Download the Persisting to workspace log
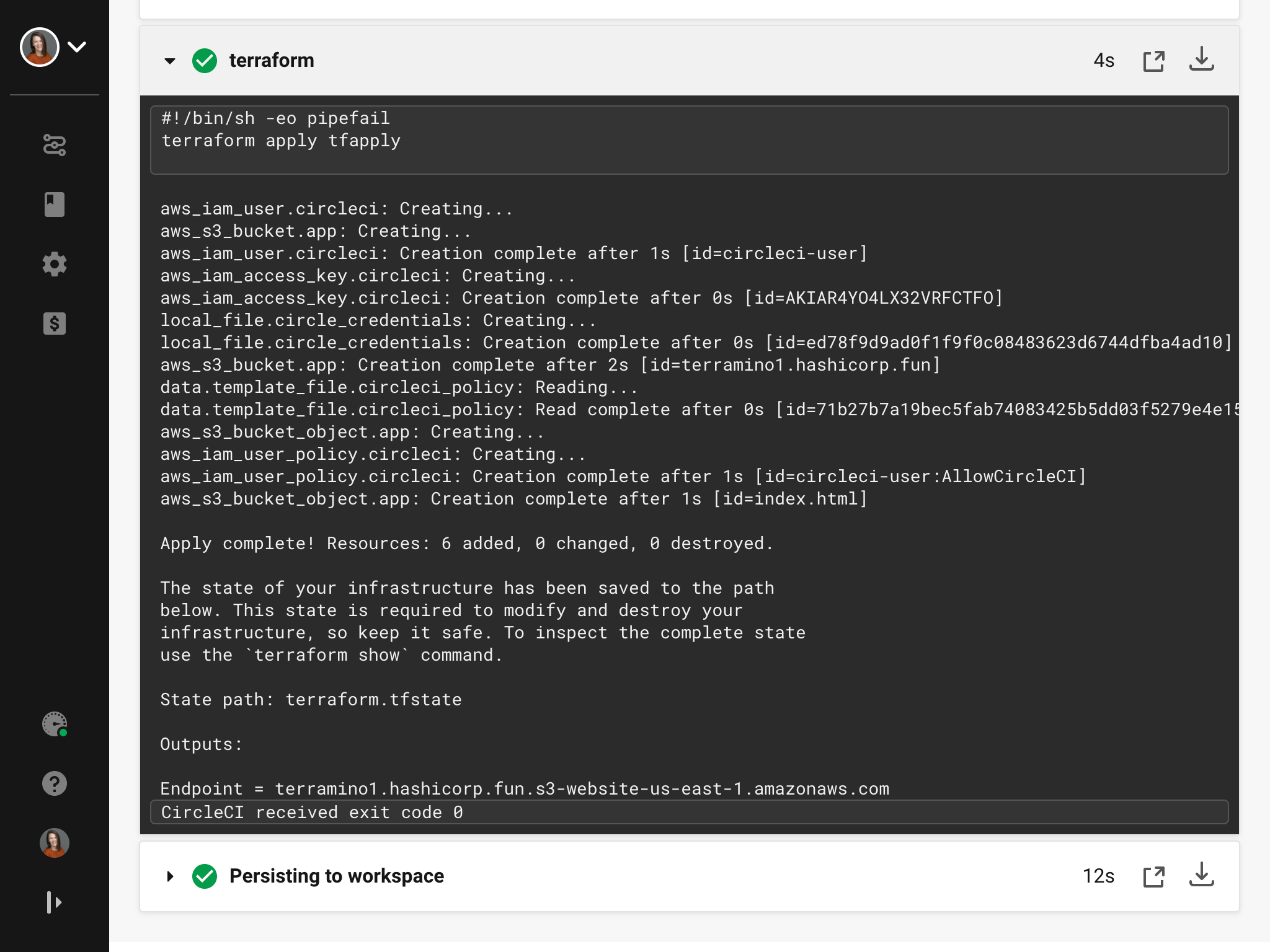 click(x=1202, y=876)
